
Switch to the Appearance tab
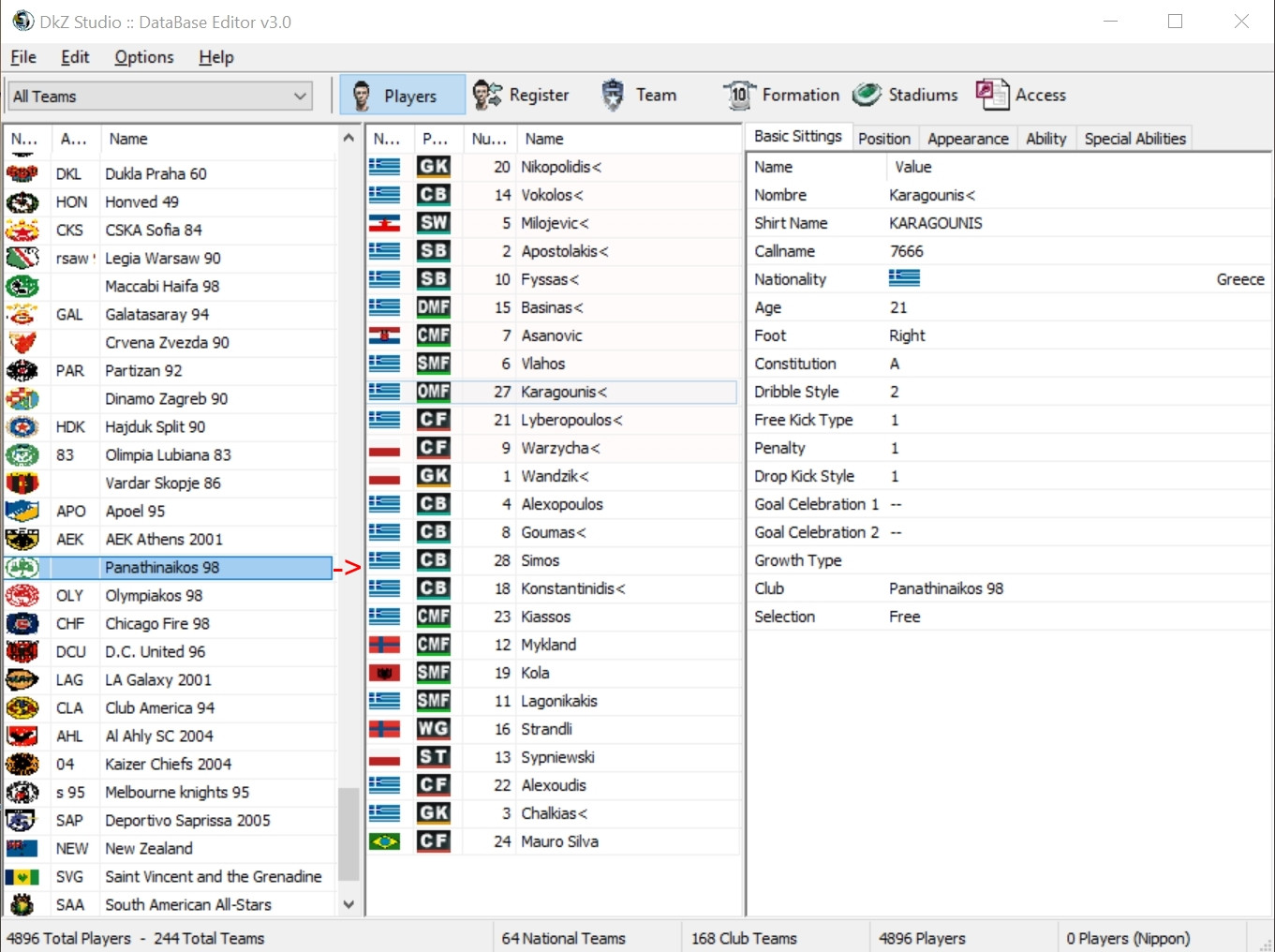tap(968, 139)
